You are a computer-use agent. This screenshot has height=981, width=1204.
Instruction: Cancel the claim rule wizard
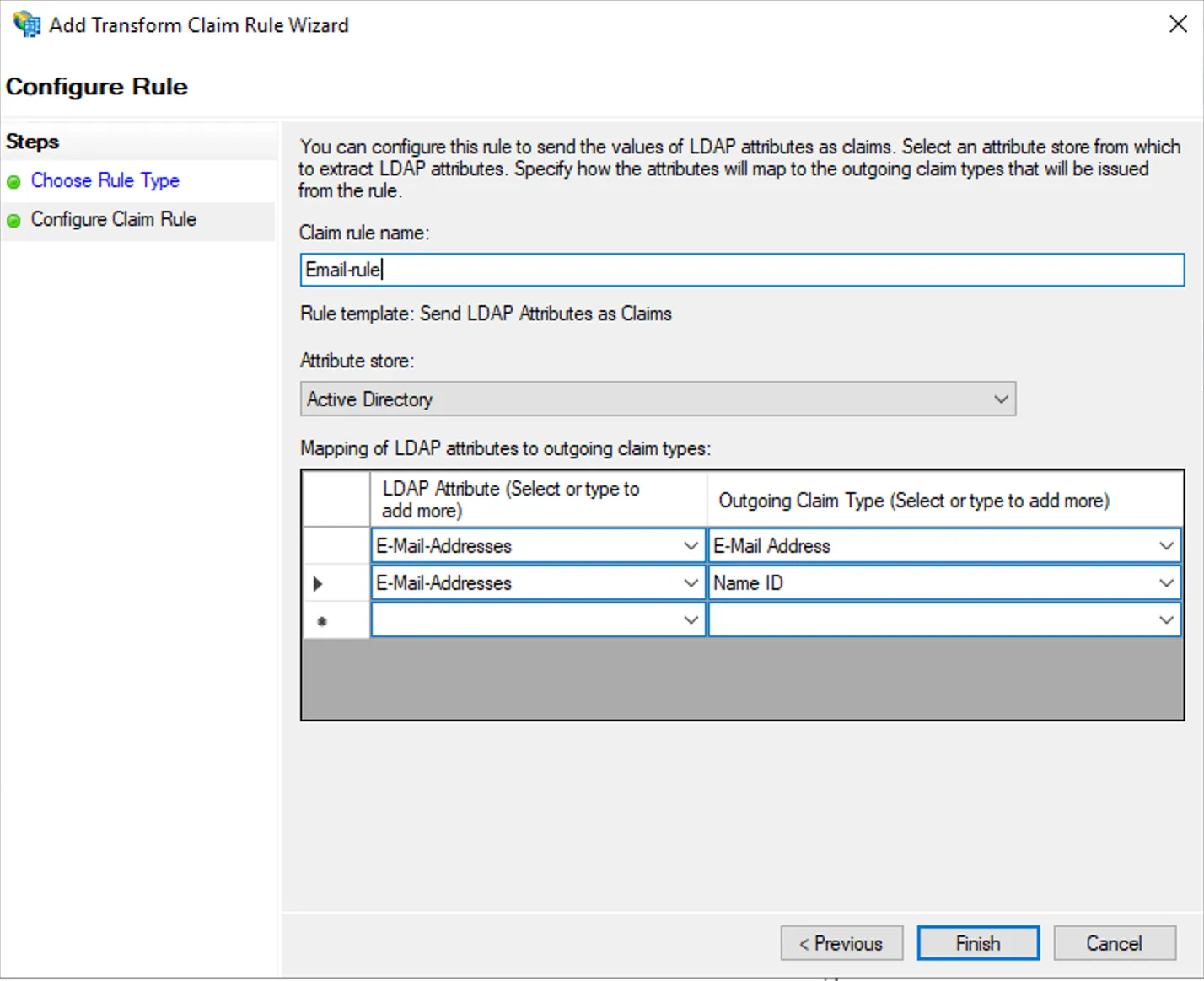(1115, 942)
